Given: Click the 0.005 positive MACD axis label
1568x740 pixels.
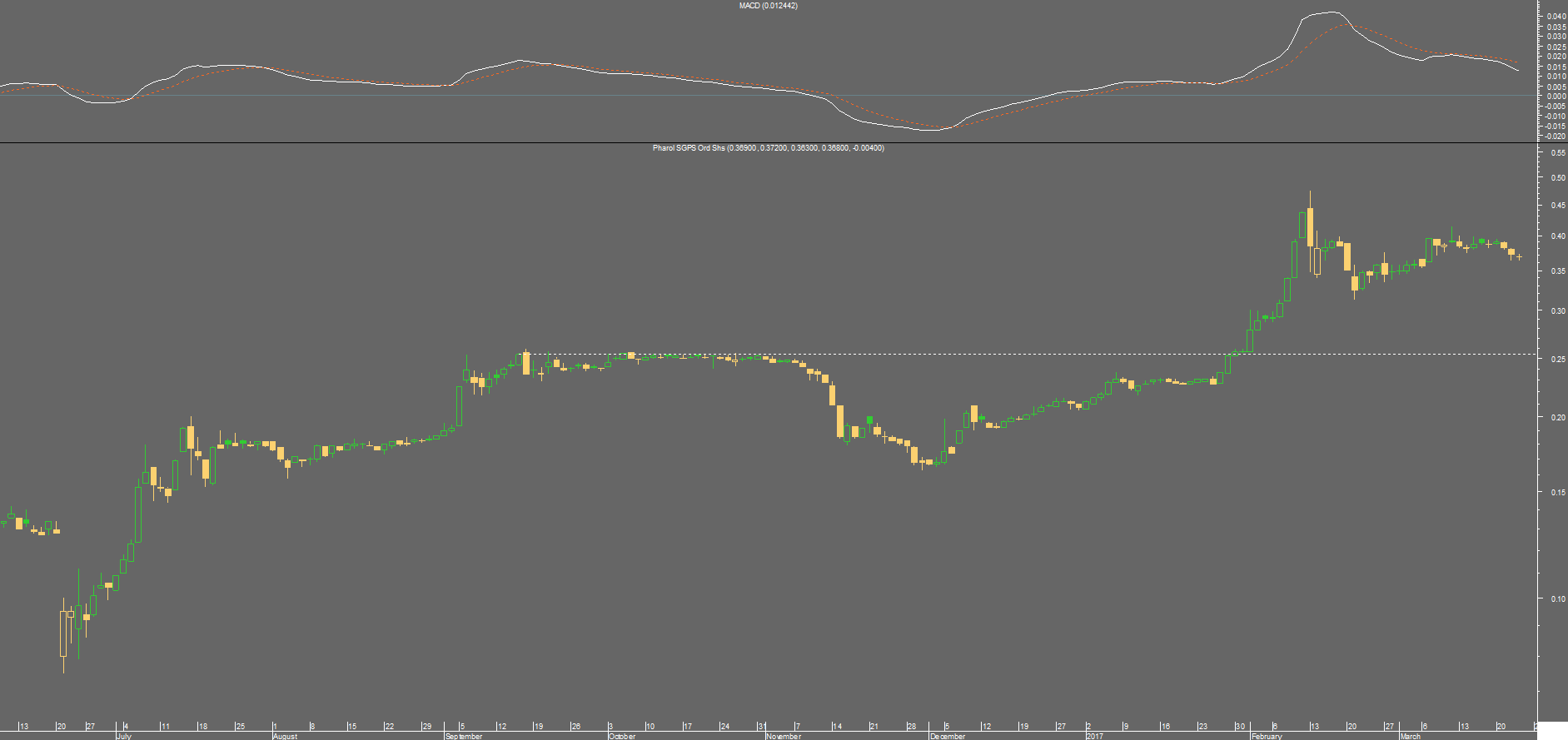Looking at the screenshot, I should tap(1556, 87).
